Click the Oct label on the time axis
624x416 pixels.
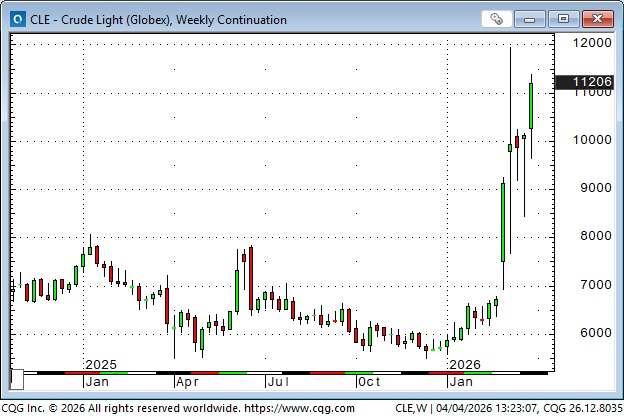368,381
